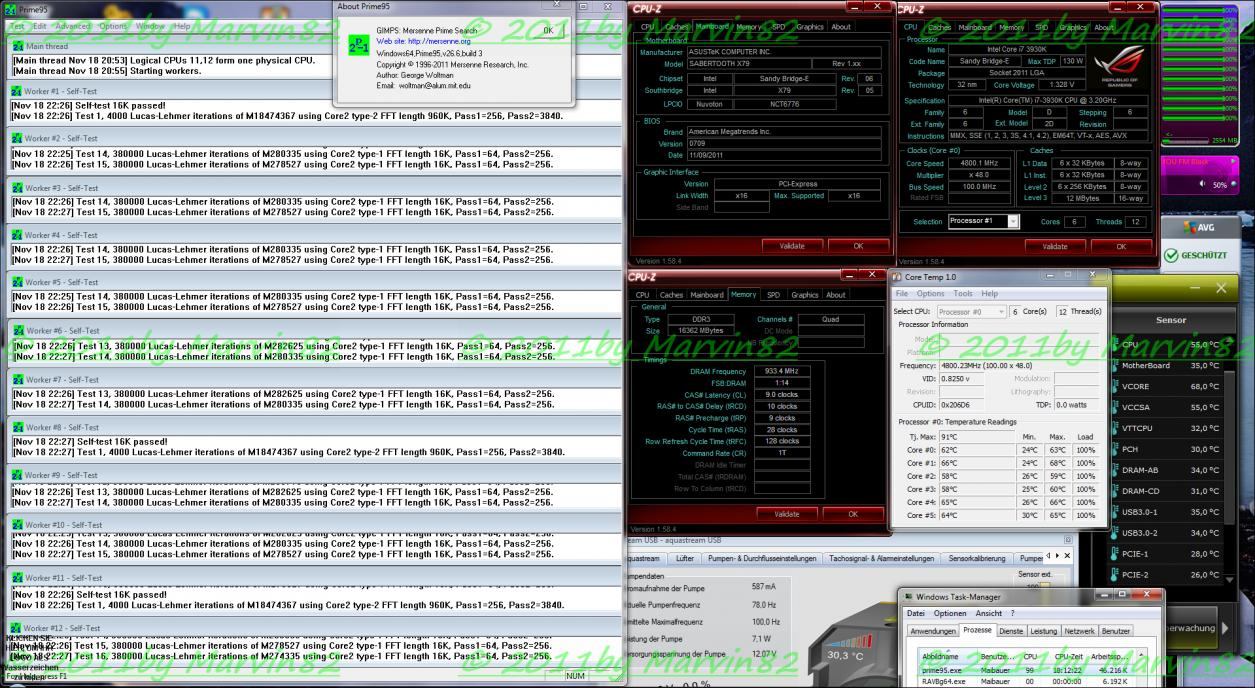Image resolution: width=1255 pixels, height=688 pixels.
Task: Click Validate in the Memory CPU-Z window
Action: (x=786, y=514)
